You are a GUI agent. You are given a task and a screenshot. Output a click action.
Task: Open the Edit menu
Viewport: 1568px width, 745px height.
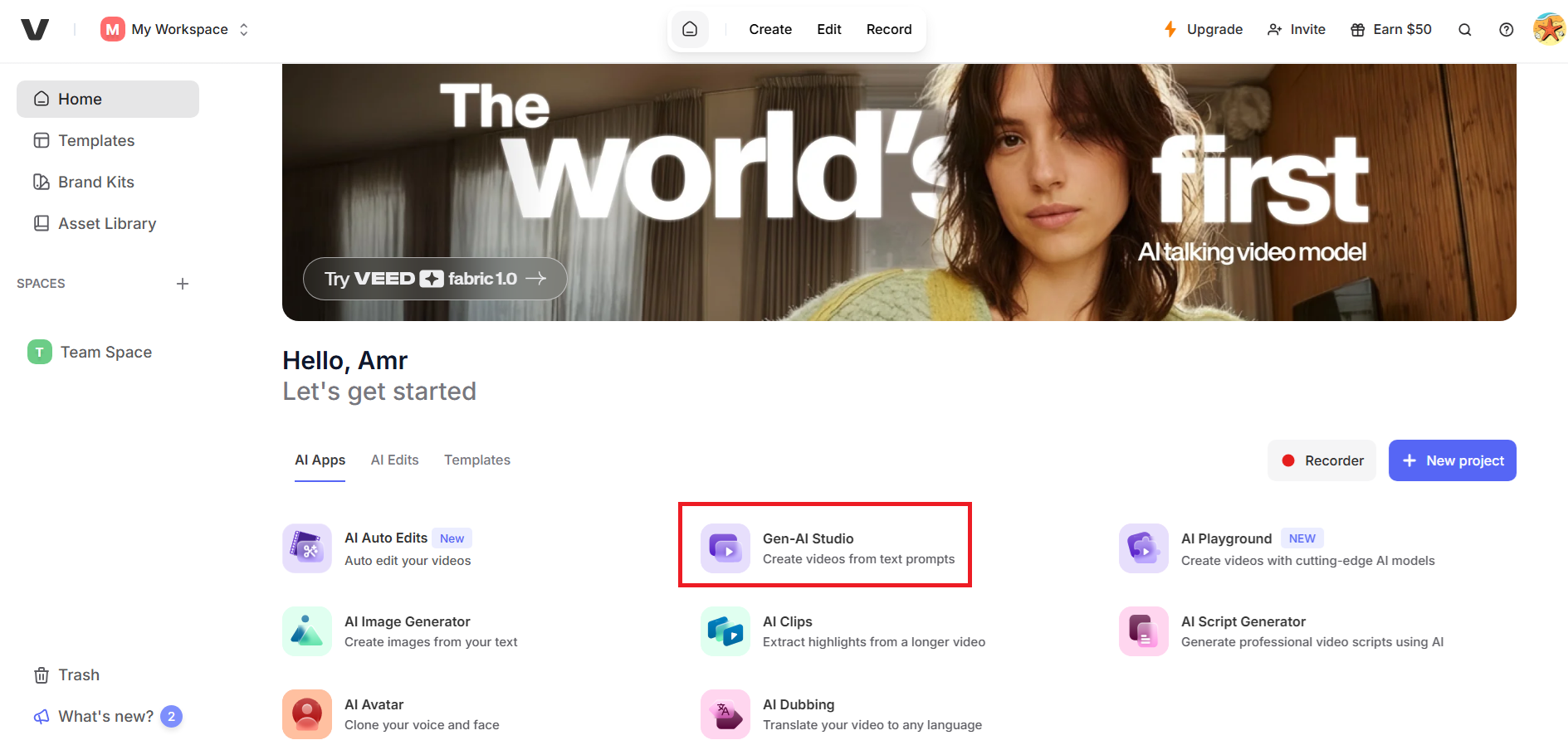pyautogui.click(x=829, y=30)
